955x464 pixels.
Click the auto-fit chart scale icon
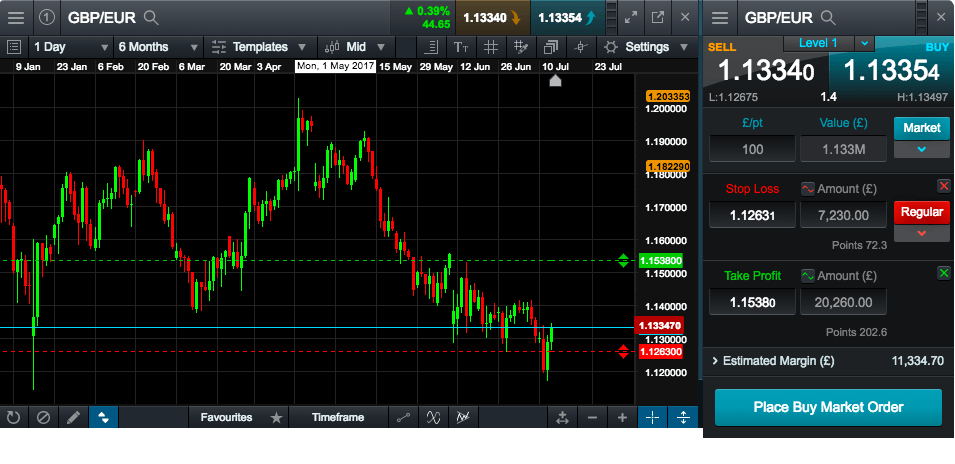pyautogui.click(x=562, y=417)
